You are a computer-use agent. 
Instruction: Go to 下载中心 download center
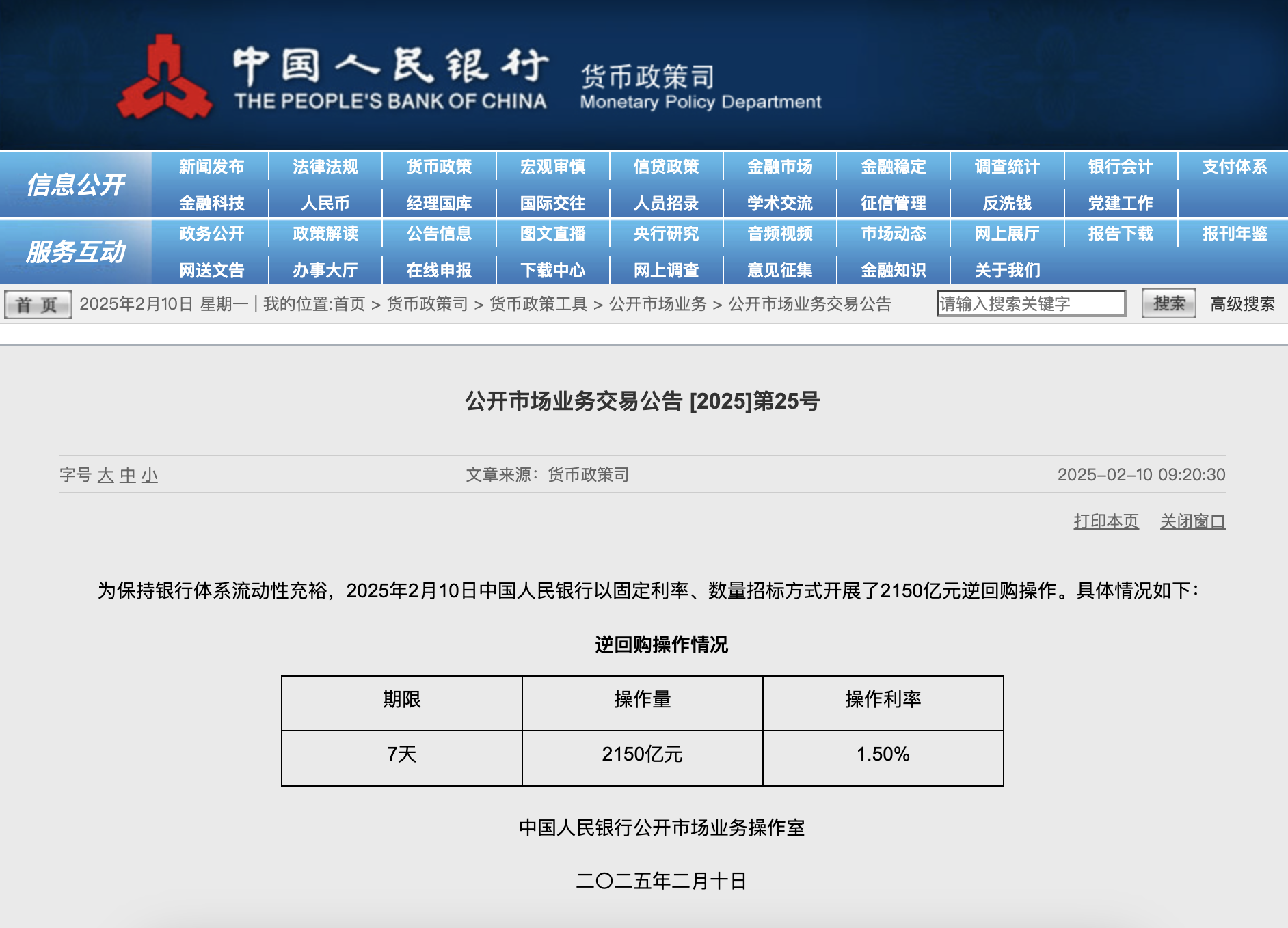pyautogui.click(x=552, y=271)
